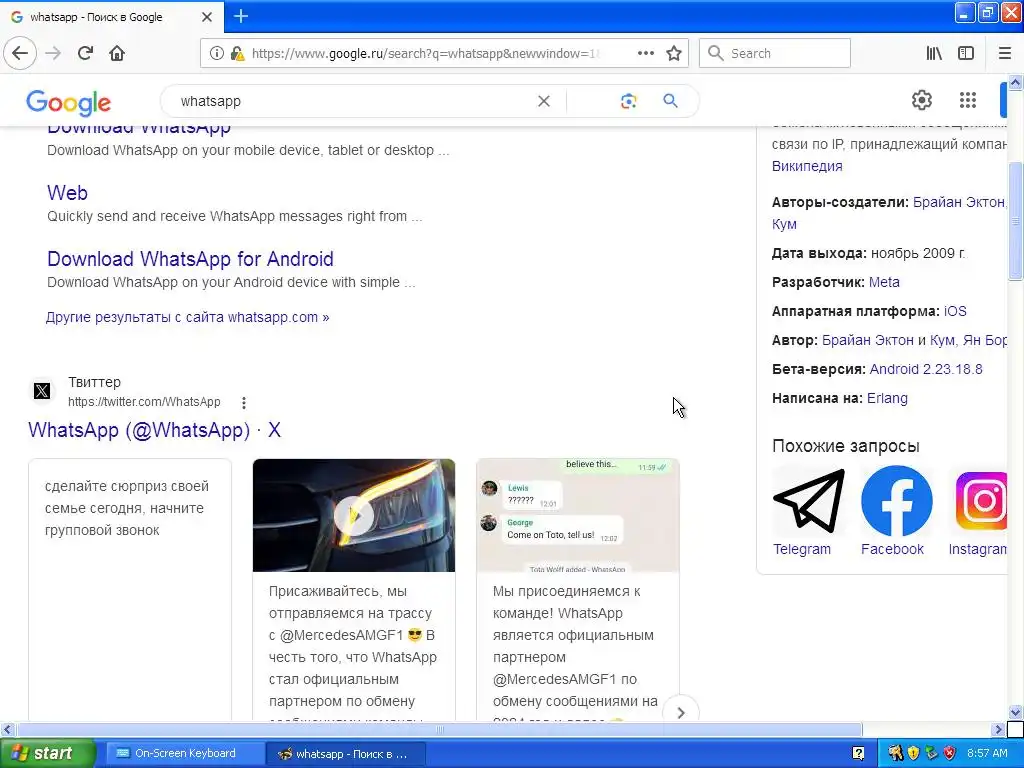Click the red shield tray icon
The width and height of the screenshot is (1024, 768).
click(950, 754)
